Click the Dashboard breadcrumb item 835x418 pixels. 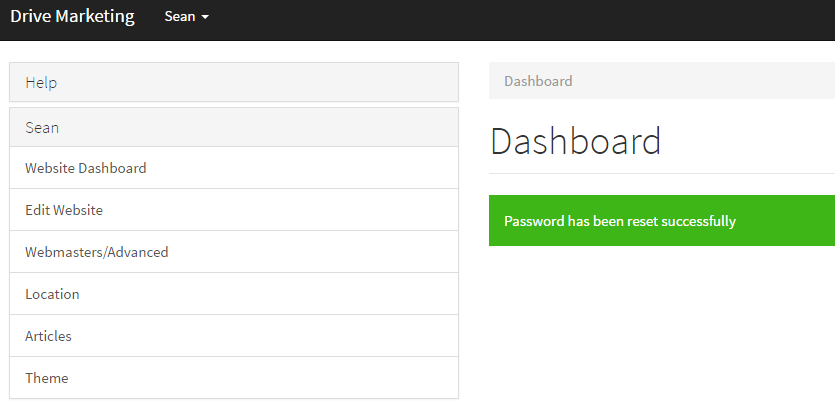(x=538, y=81)
